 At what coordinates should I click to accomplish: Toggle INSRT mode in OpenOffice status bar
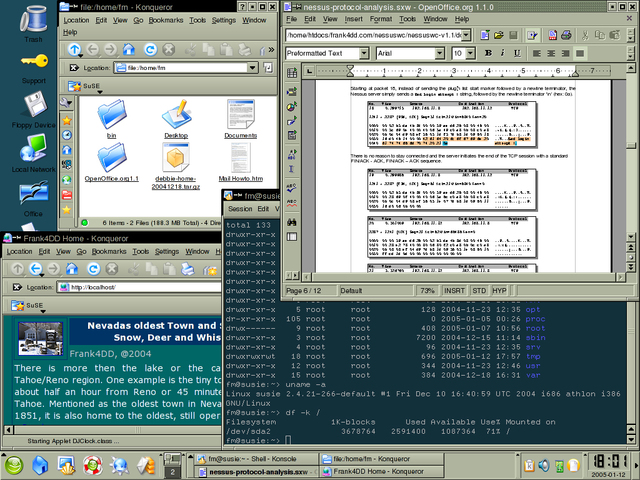click(454, 291)
